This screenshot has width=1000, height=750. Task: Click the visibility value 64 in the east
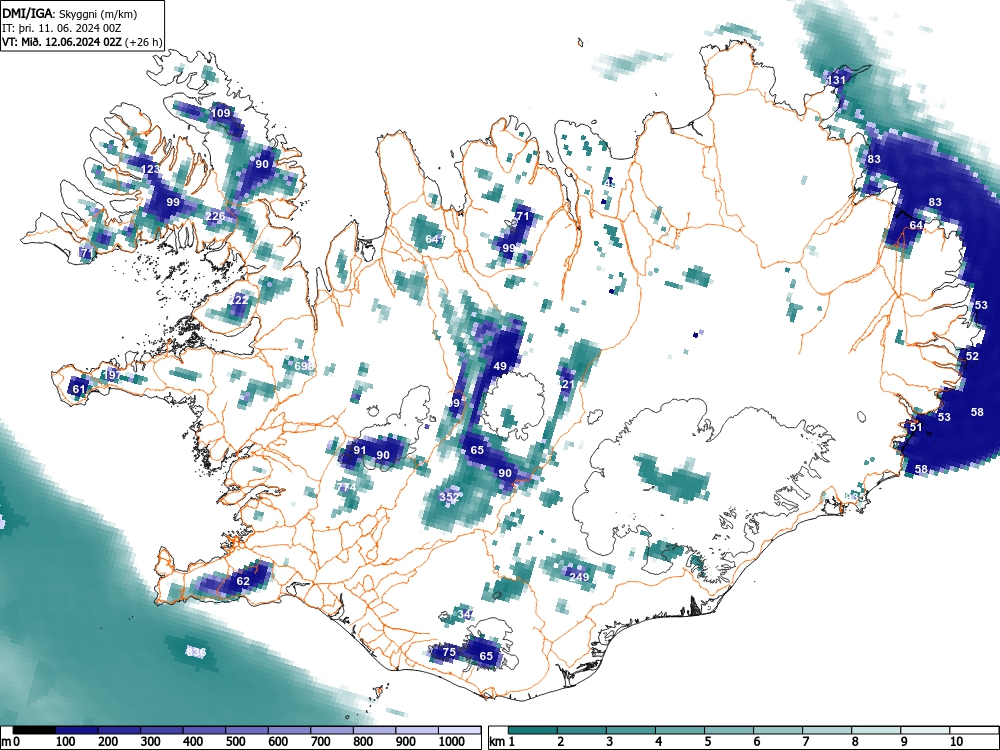click(916, 225)
